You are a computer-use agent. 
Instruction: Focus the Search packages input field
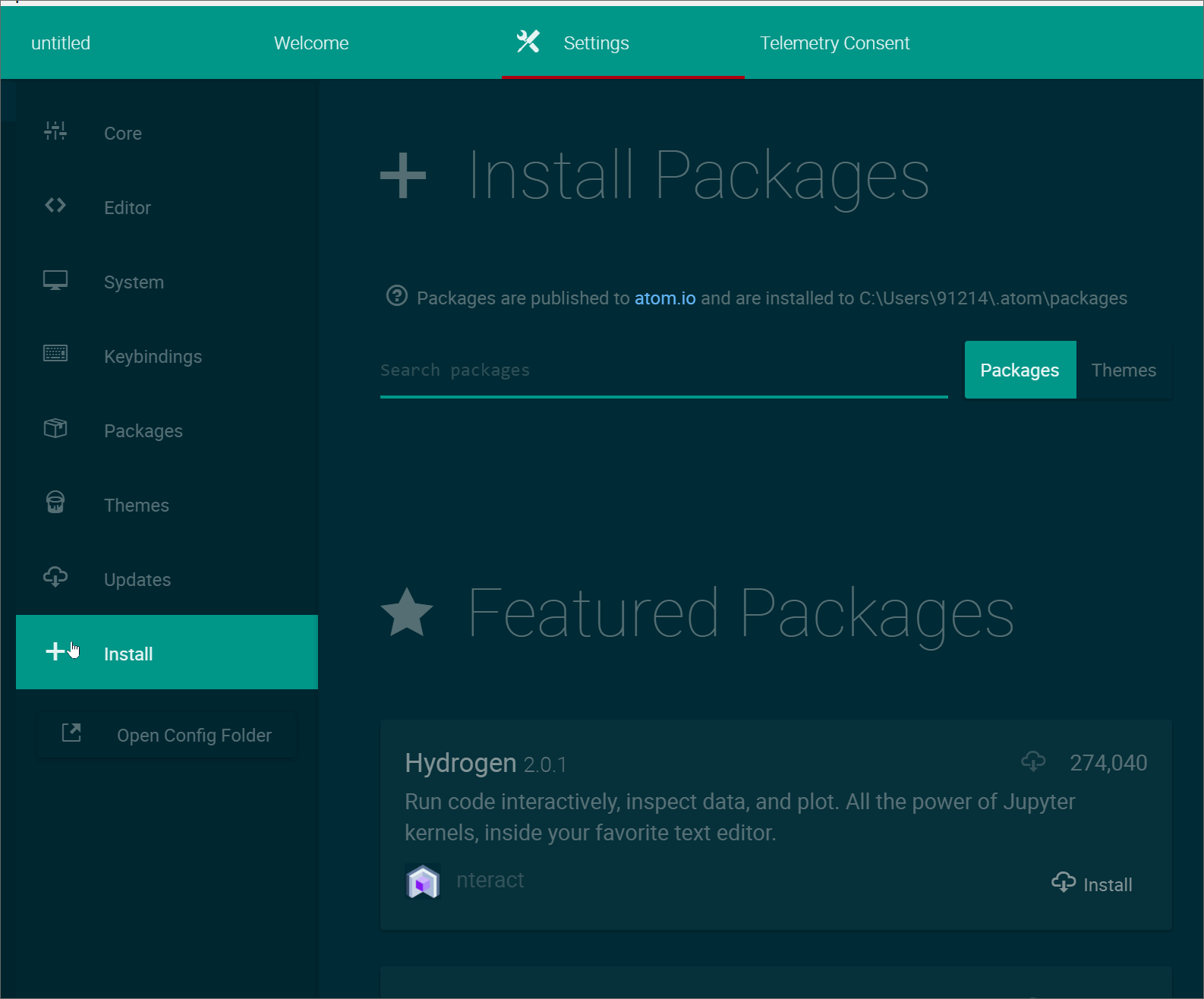664,370
